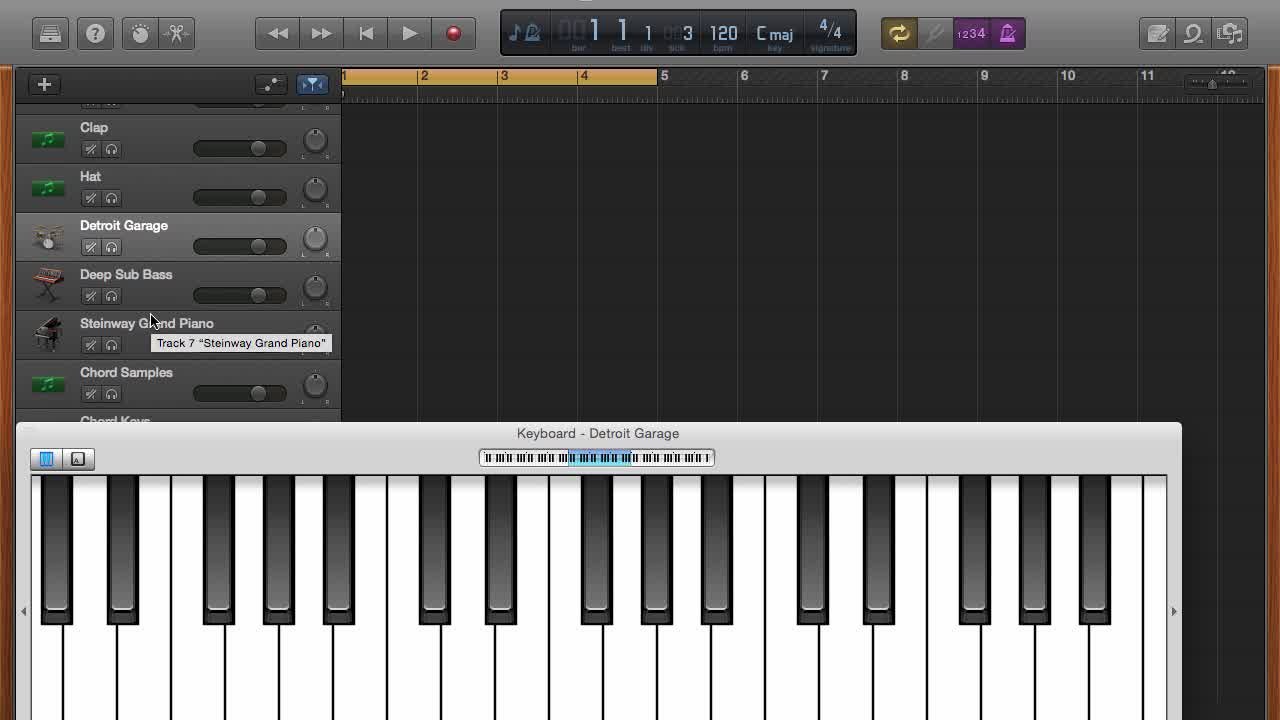Image resolution: width=1280 pixels, height=720 pixels.
Task: Select the piano keyboard view button
Action: (x=46, y=459)
